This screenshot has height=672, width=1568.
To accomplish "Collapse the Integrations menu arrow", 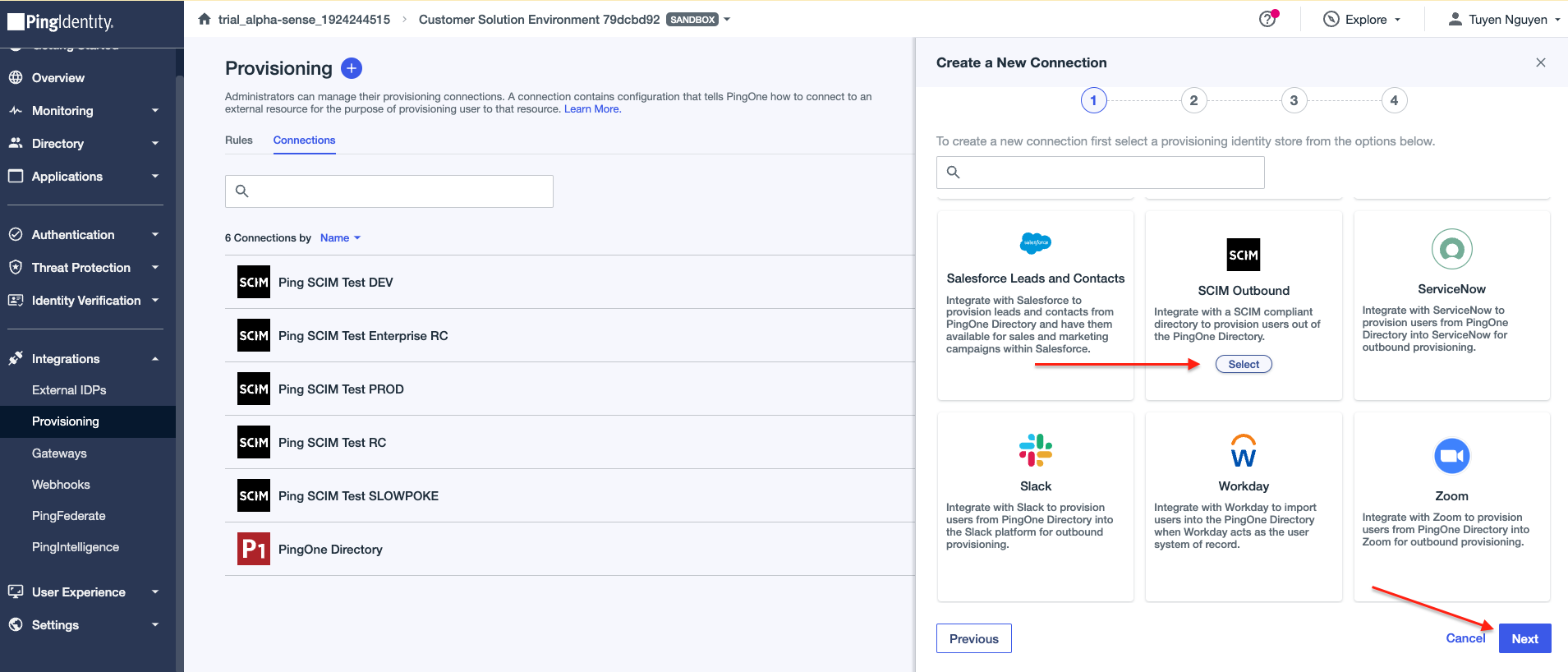I will coord(155,358).
